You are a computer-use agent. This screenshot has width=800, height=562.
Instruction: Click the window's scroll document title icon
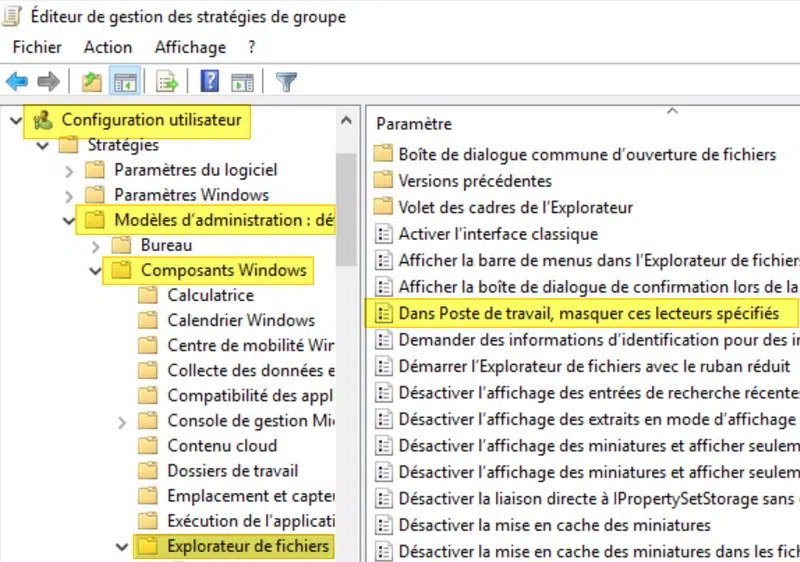click(12, 16)
